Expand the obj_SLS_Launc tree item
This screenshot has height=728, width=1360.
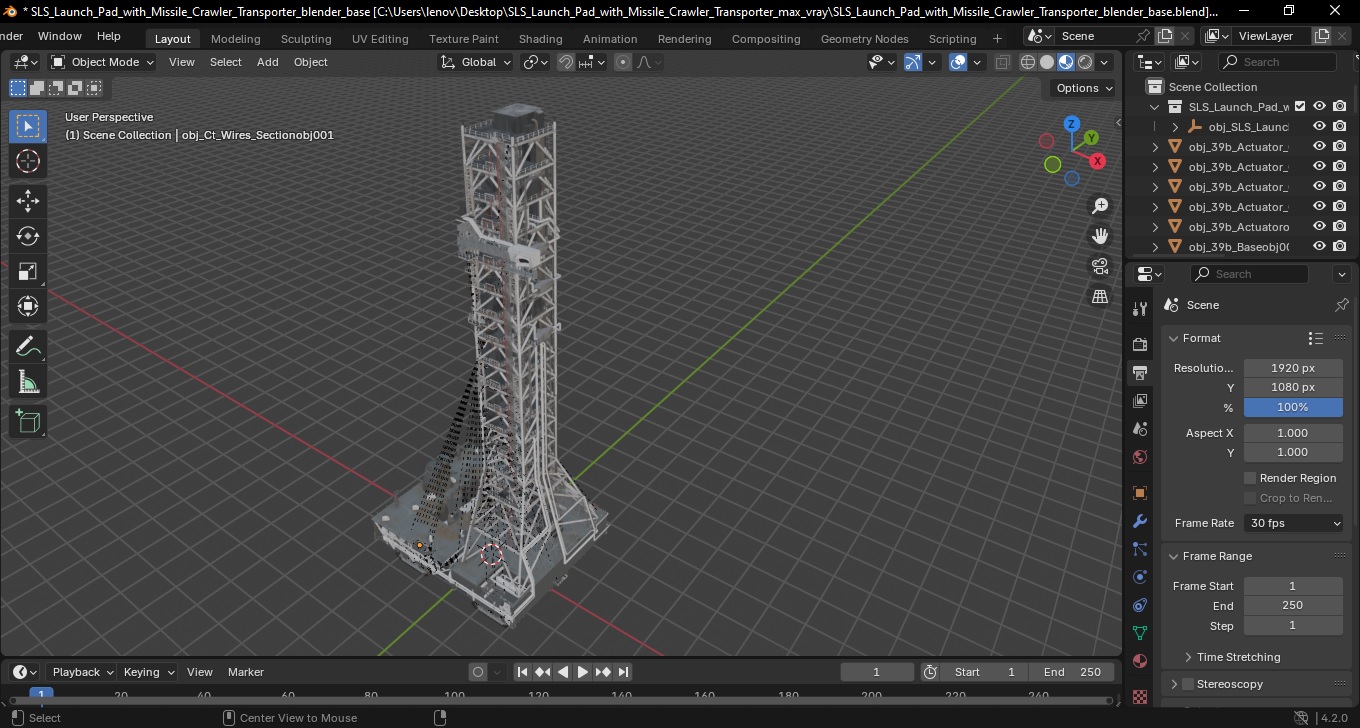(x=1176, y=127)
